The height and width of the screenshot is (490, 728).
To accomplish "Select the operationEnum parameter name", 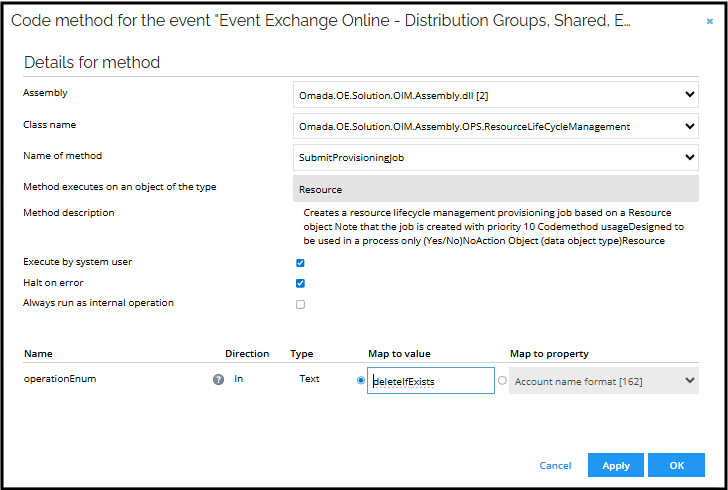I will 59,379.
